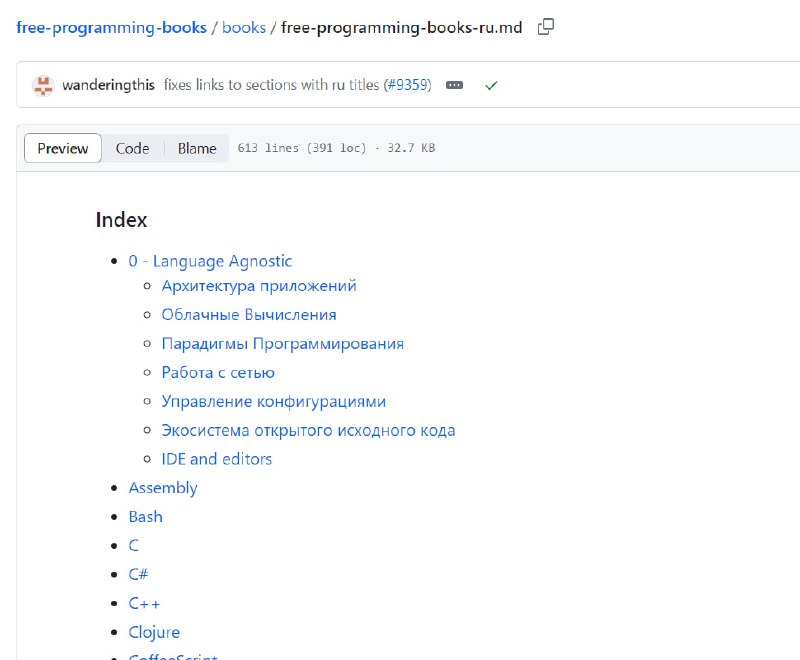Go to Облачные Вычисления section
The width and height of the screenshot is (800, 660).
249,315
